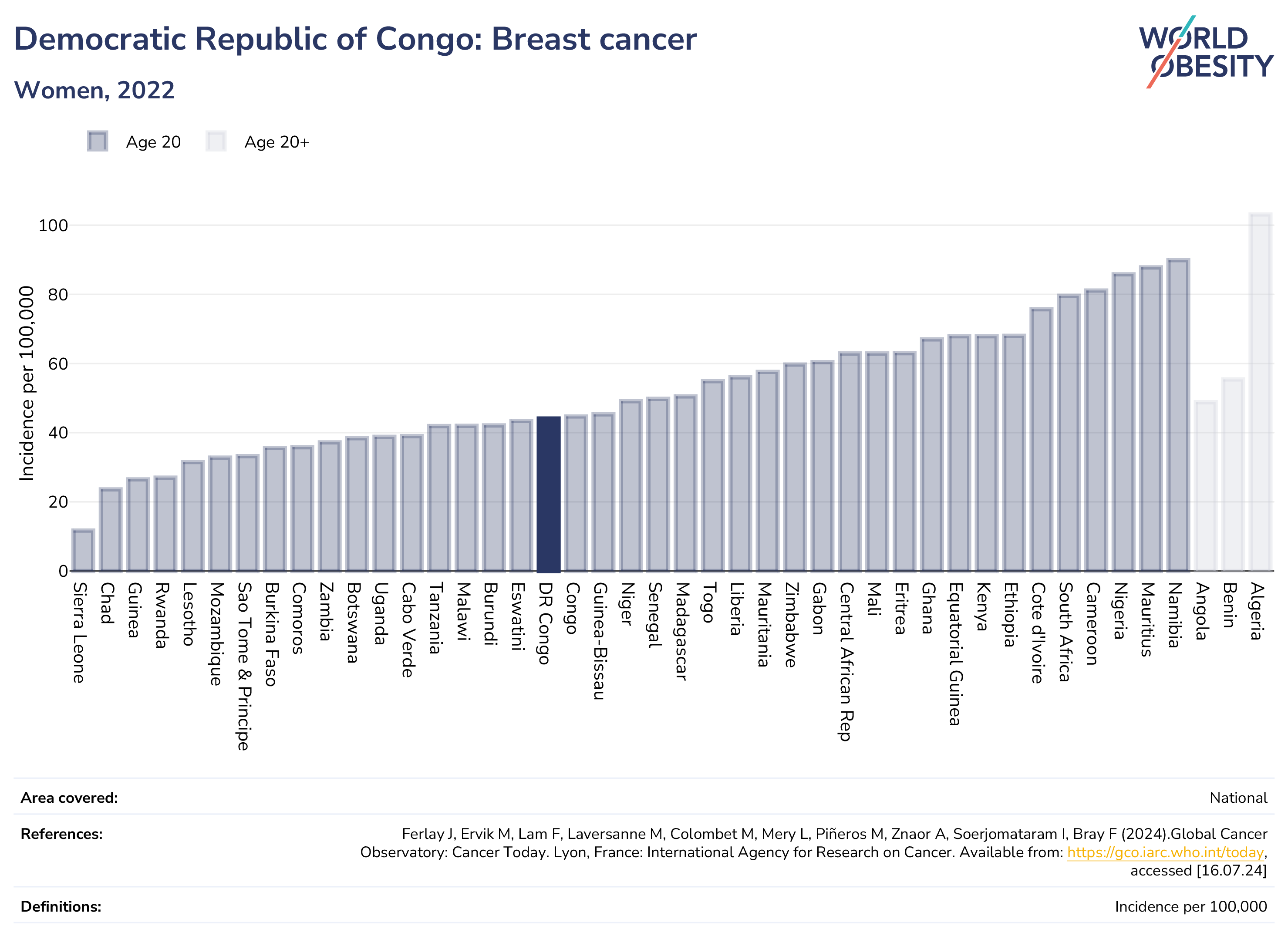The image size is (1288, 946).
Task: Click the Ghana bar
Action: [x=932, y=454]
